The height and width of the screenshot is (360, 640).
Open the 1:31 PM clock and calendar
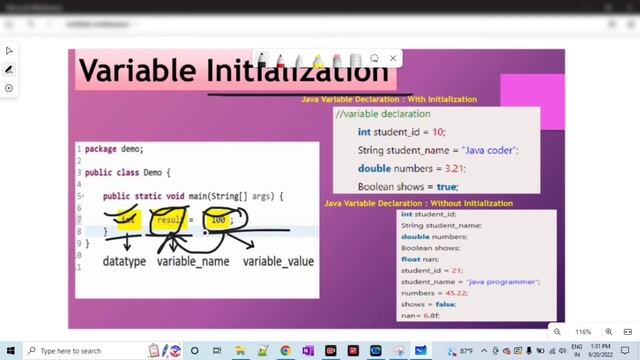[600, 351]
